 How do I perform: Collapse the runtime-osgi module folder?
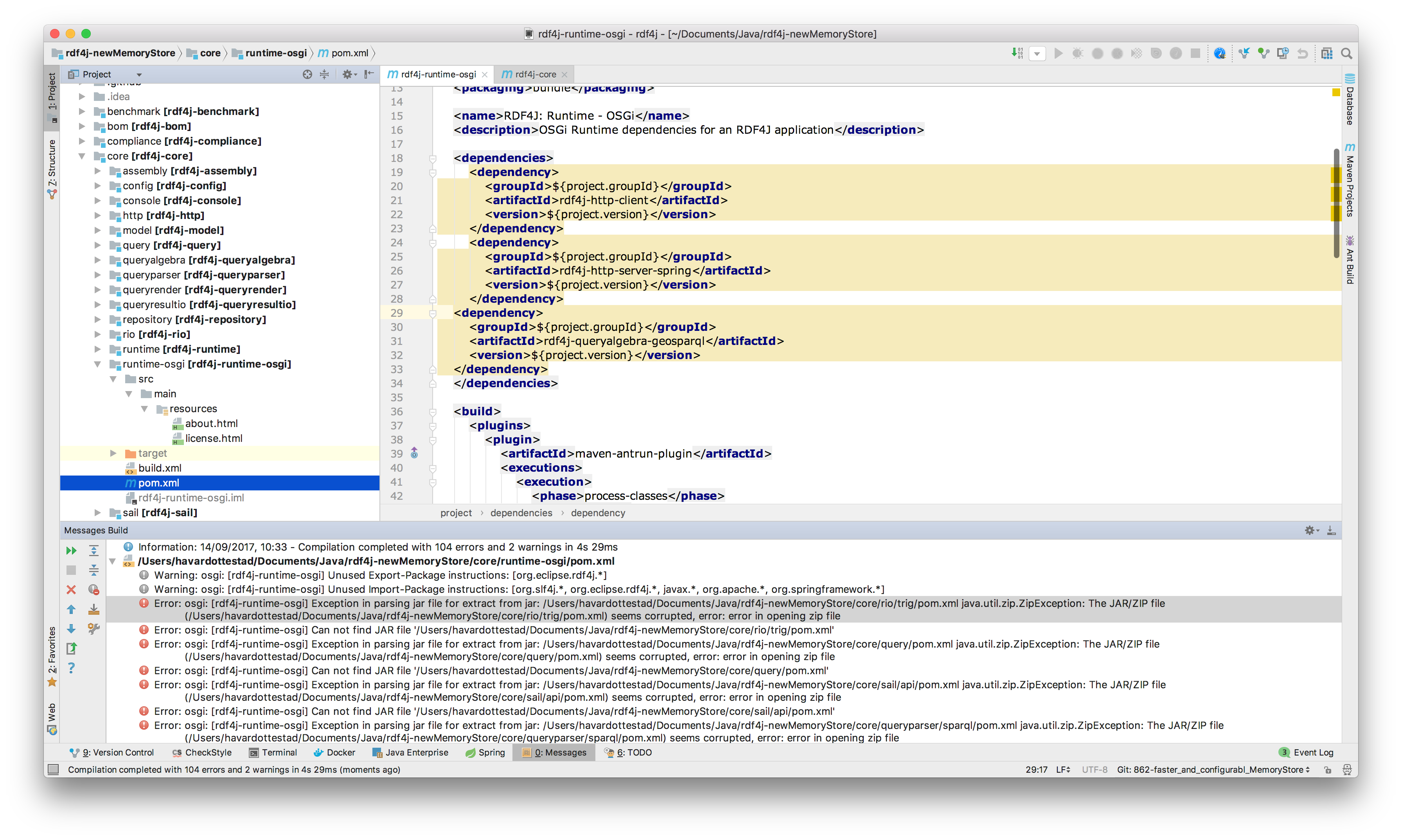point(97,364)
